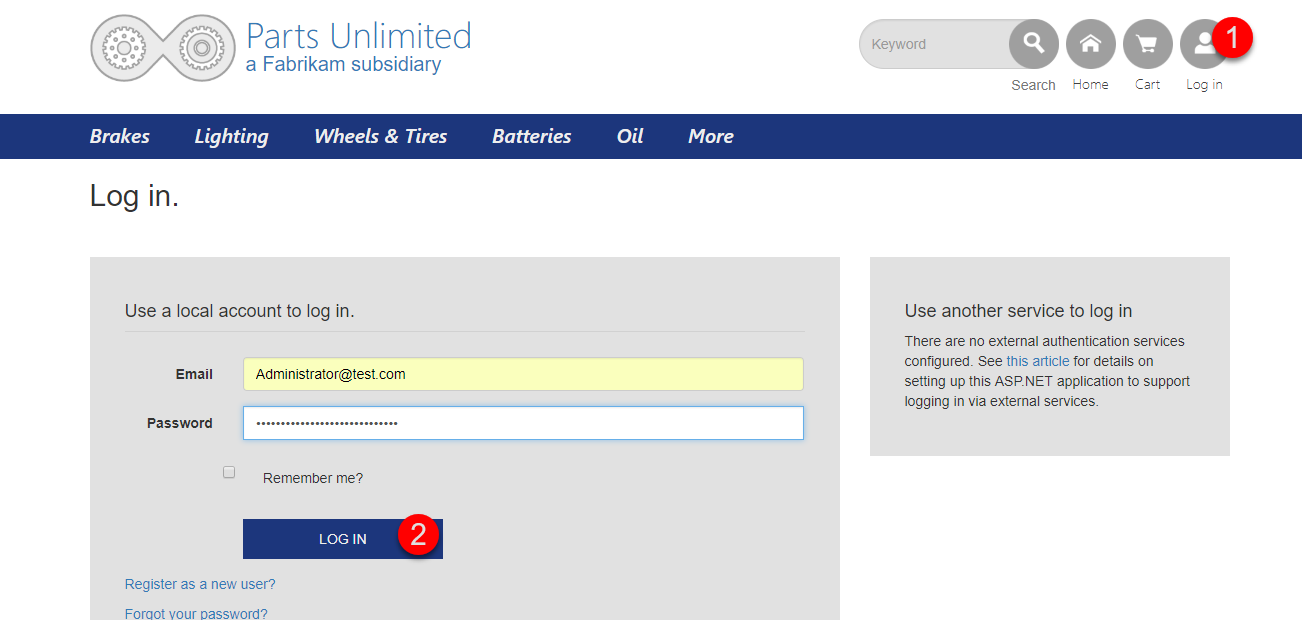Image resolution: width=1302 pixels, height=620 pixels.
Task: Browse the Batteries category
Action: point(532,136)
